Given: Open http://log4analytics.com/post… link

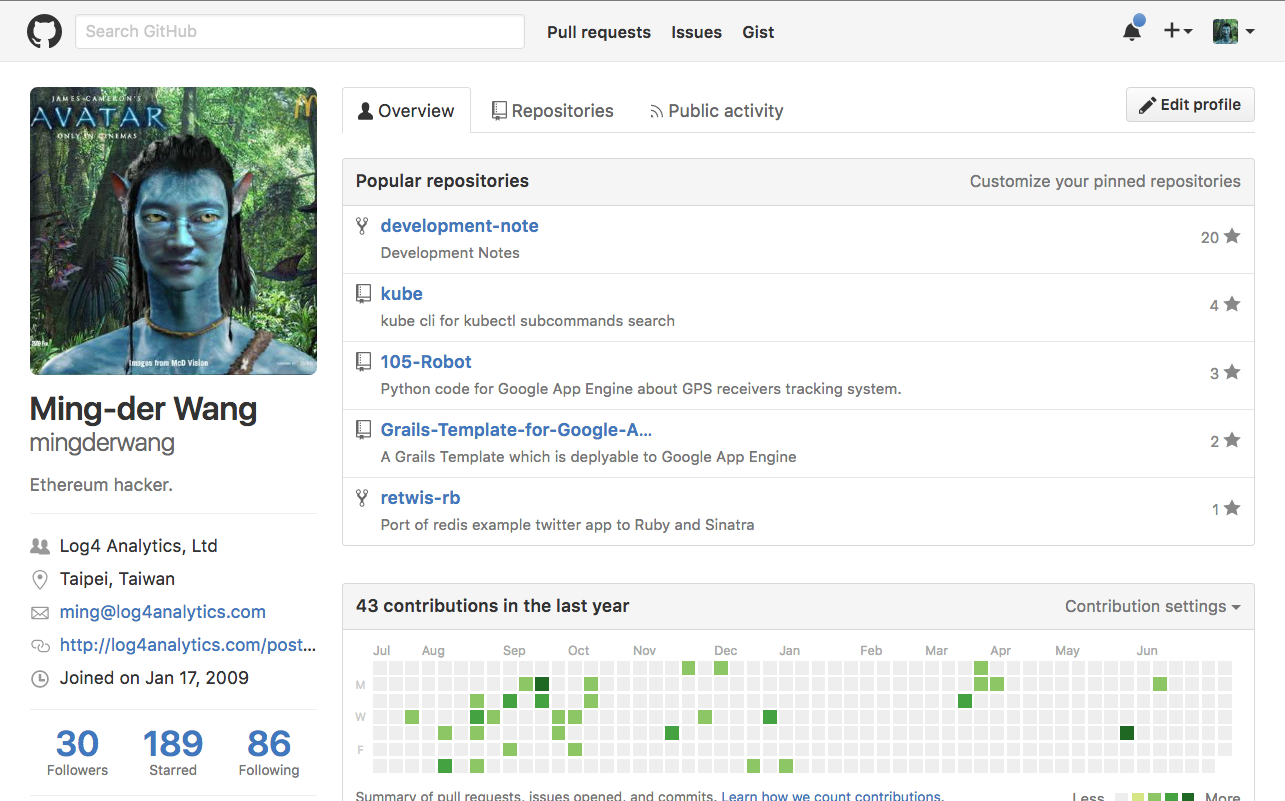Looking at the screenshot, I should (188, 645).
